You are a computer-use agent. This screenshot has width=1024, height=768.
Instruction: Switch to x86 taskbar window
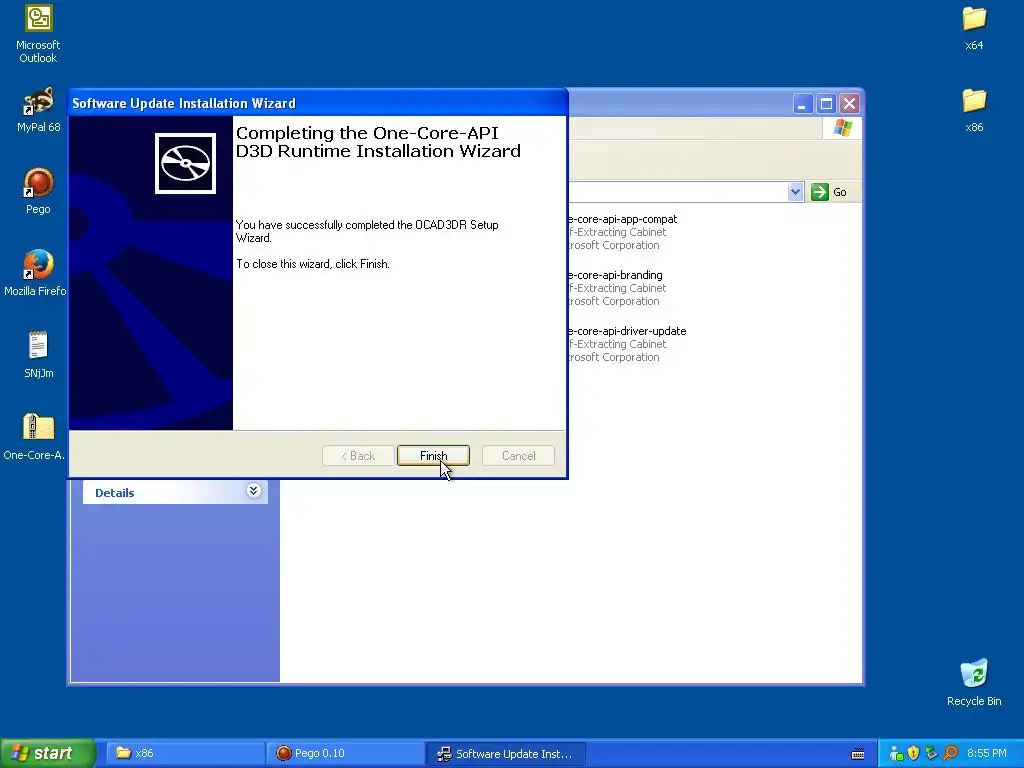click(x=185, y=753)
